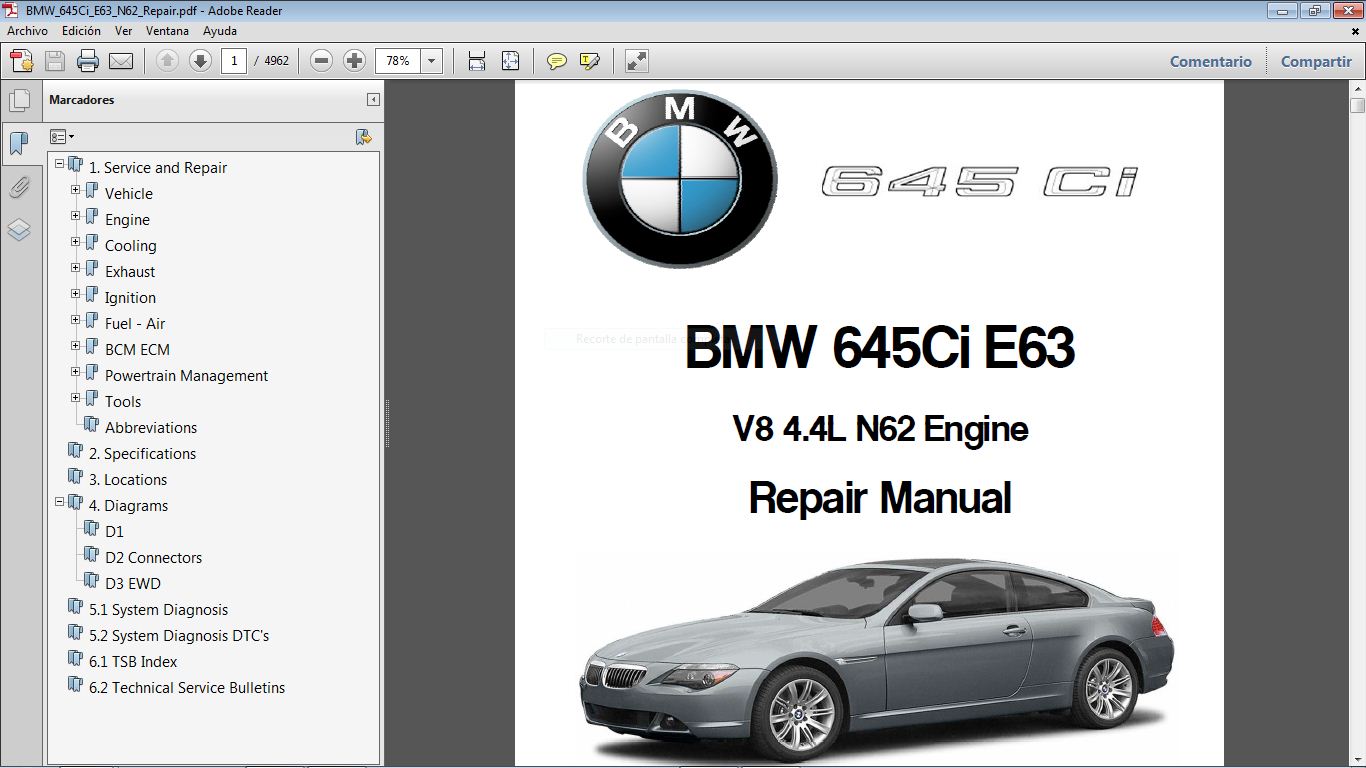Viewport: 1366px width, 768px height.
Task: Select the 5.1 System Diagnosis bookmark
Action: [158, 610]
